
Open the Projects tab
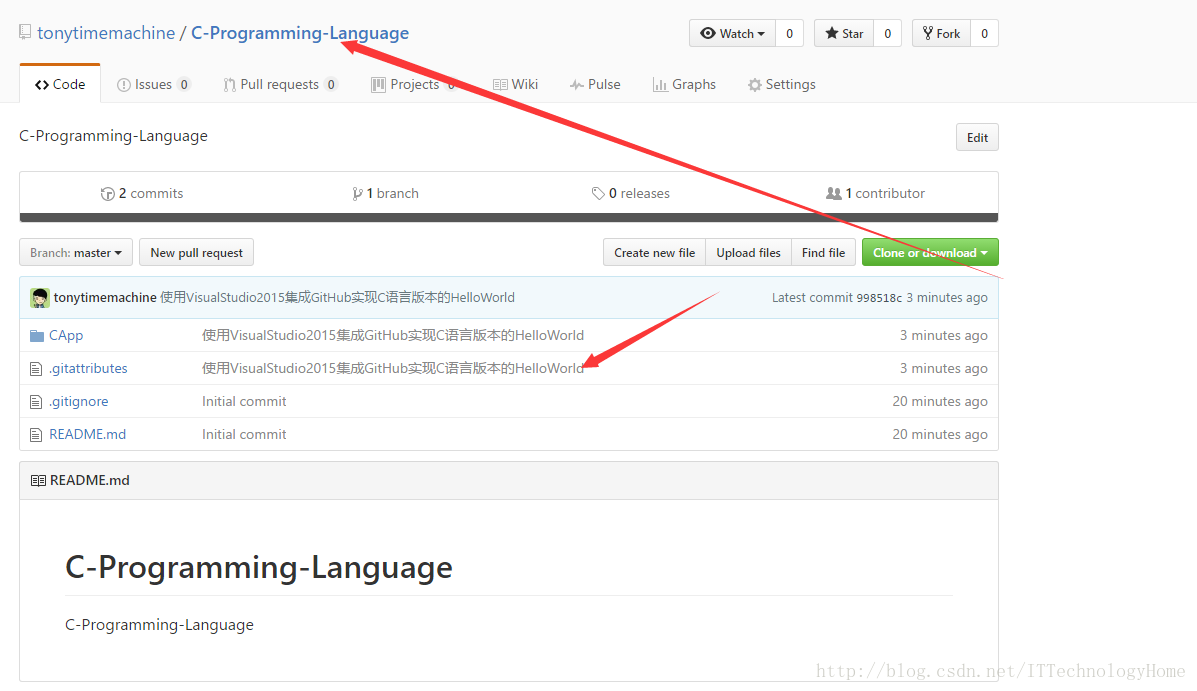[415, 84]
